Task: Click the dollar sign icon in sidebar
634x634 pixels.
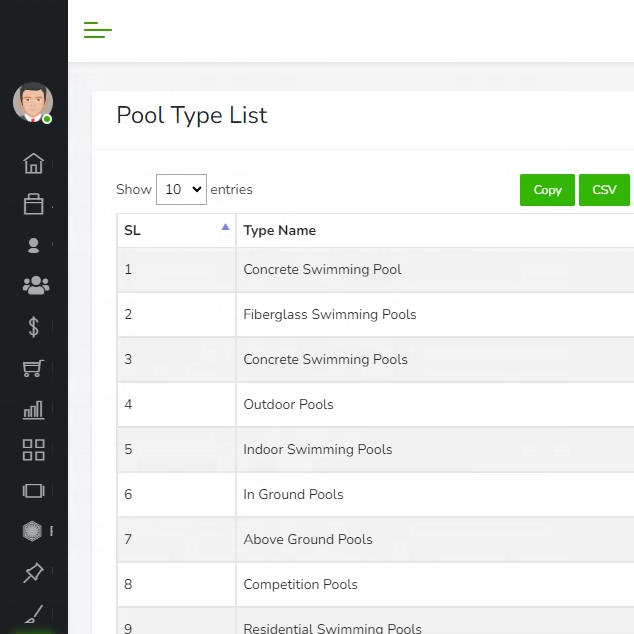Action: click(34, 327)
